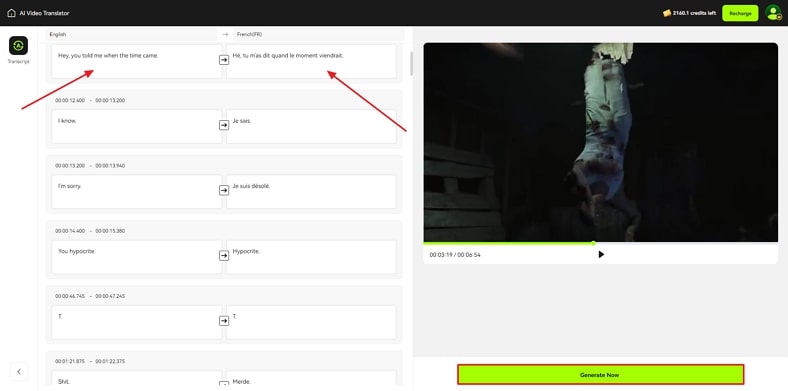
Task: Seek using the green video progress bar
Action: [x=601, y=243]
